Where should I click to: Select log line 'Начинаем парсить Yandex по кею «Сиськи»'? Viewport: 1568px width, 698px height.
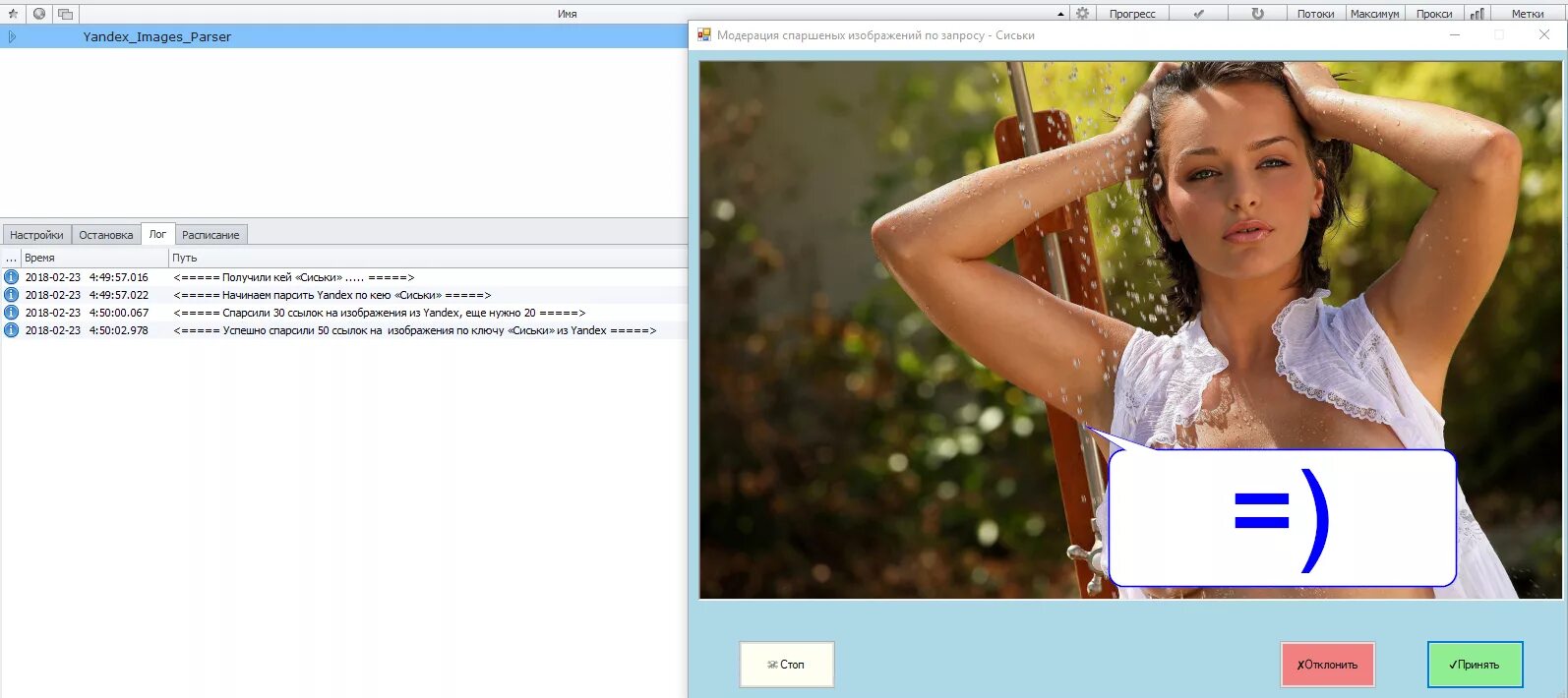pyautogui.click(x=344, y=295)
